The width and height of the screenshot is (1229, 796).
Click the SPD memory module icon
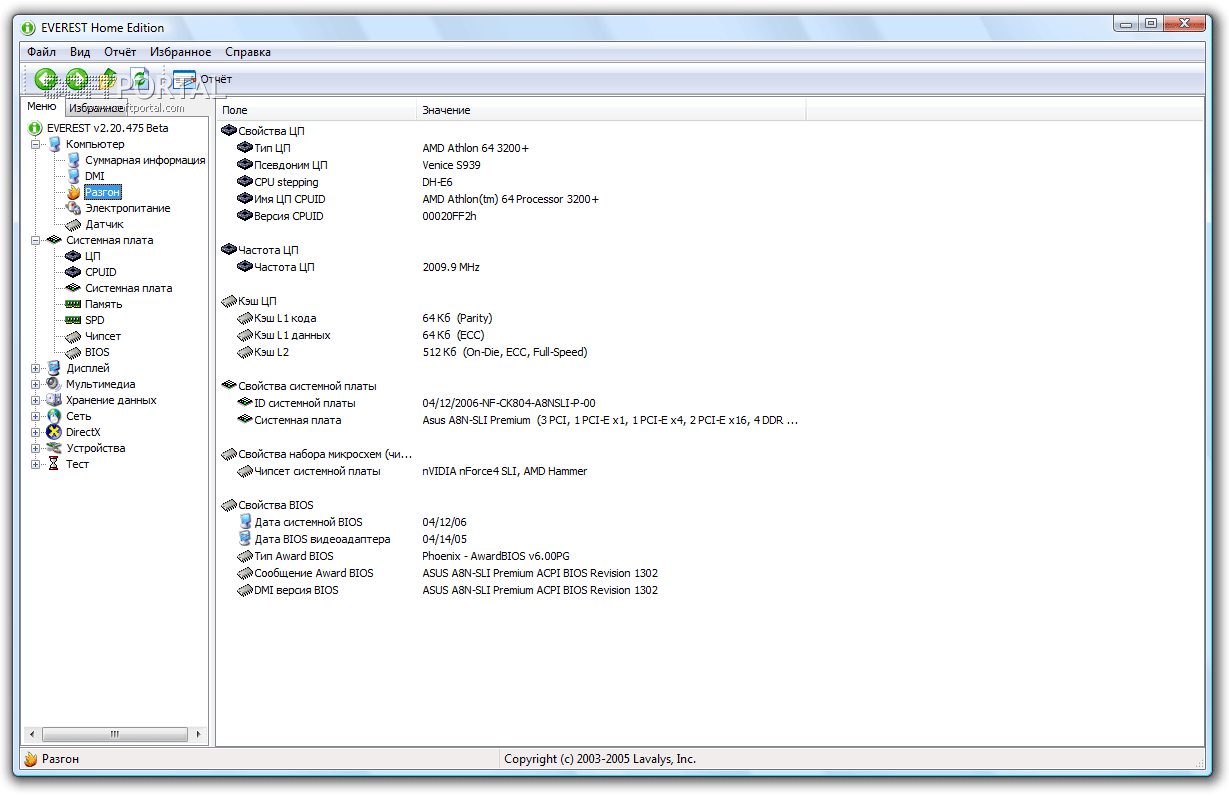(x=73, y=320)
